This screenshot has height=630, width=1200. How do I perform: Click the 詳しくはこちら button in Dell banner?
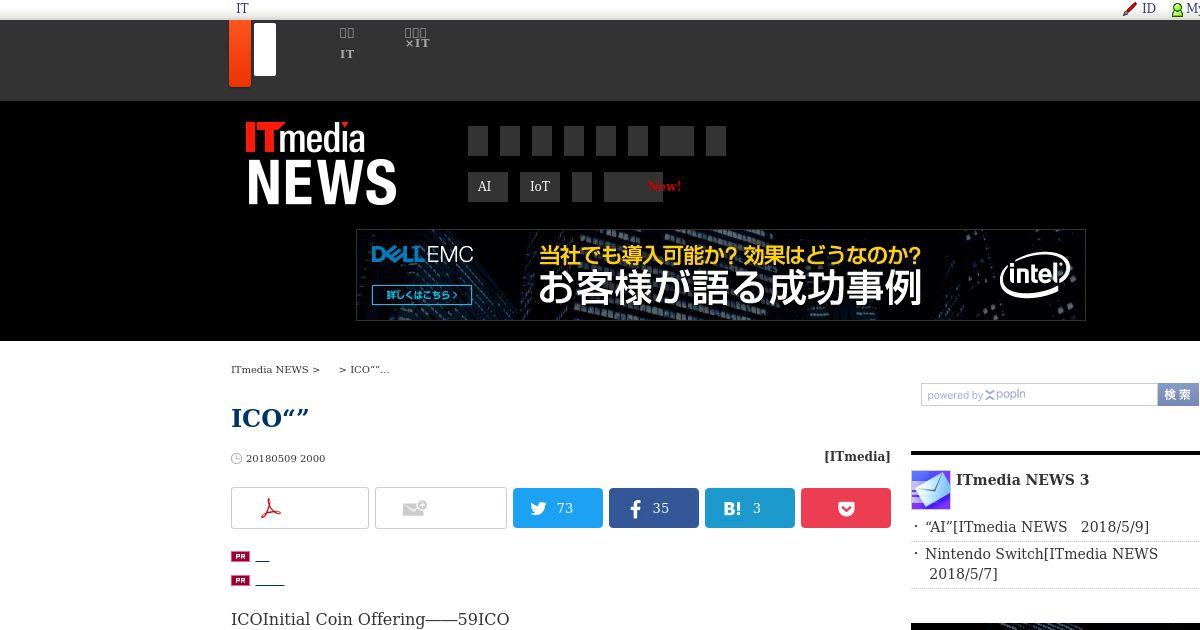422,295
